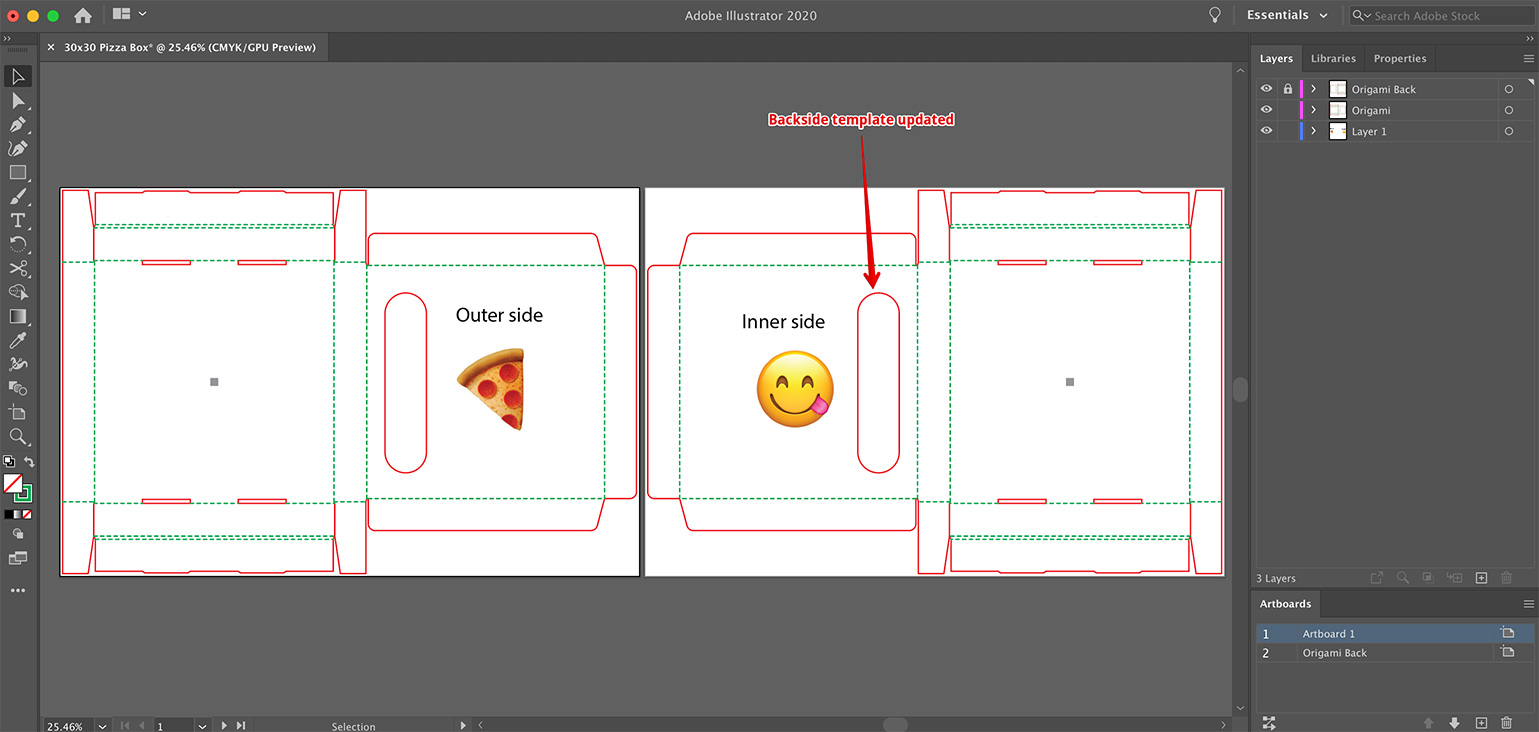This screenshot has height=732, width=1539.
Task: Select the Rotate tool
Action: 18,245
